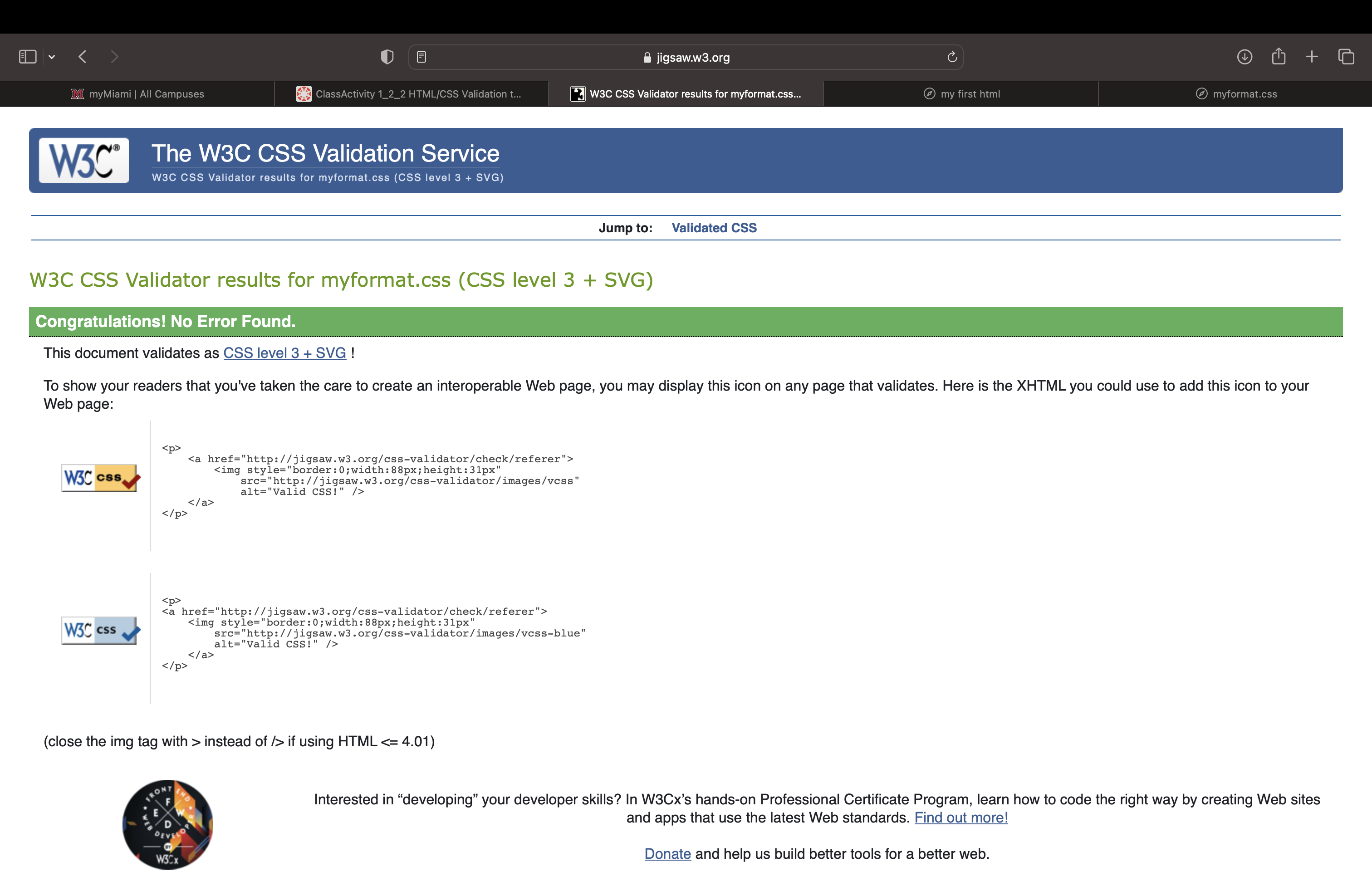Toggle the Safari sidebar button
1372x891 pixels.
(28, 56)
